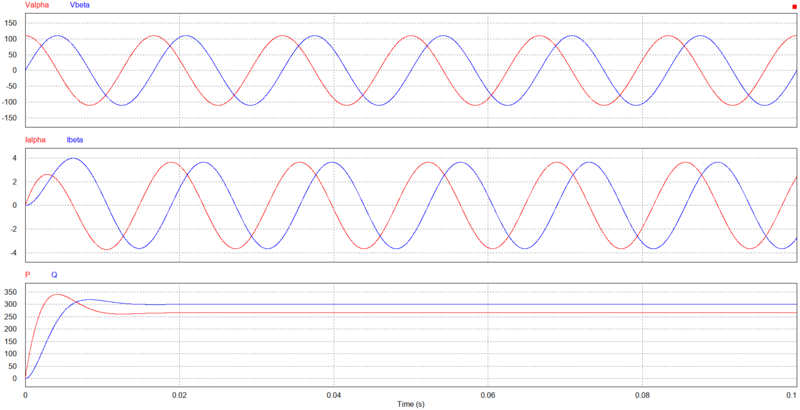The width and height of the screenshot is (800, 410).
Task: Click the Valpha legend label
Action: (36, 6)
